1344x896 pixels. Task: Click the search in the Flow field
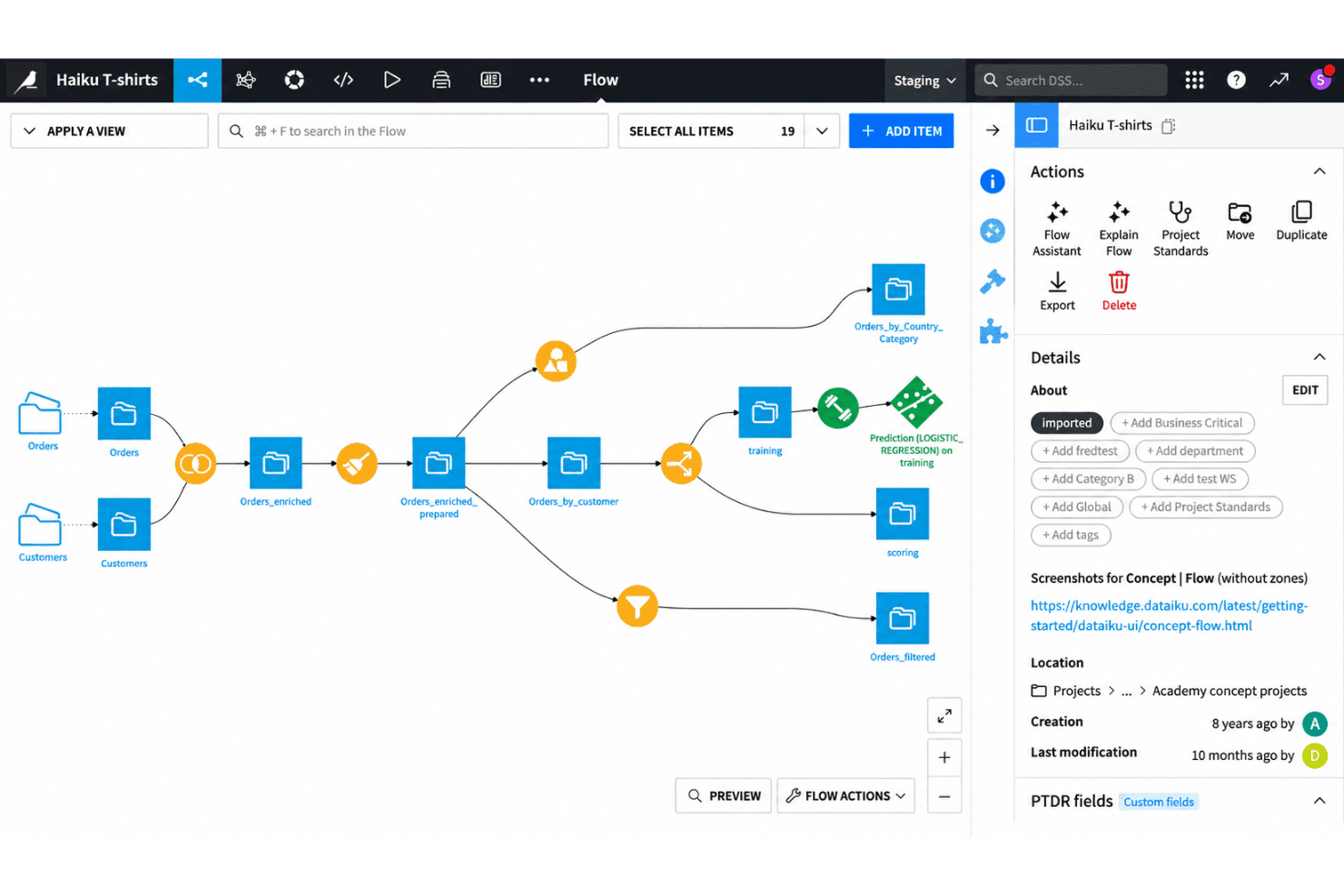(x=413, y=131)
